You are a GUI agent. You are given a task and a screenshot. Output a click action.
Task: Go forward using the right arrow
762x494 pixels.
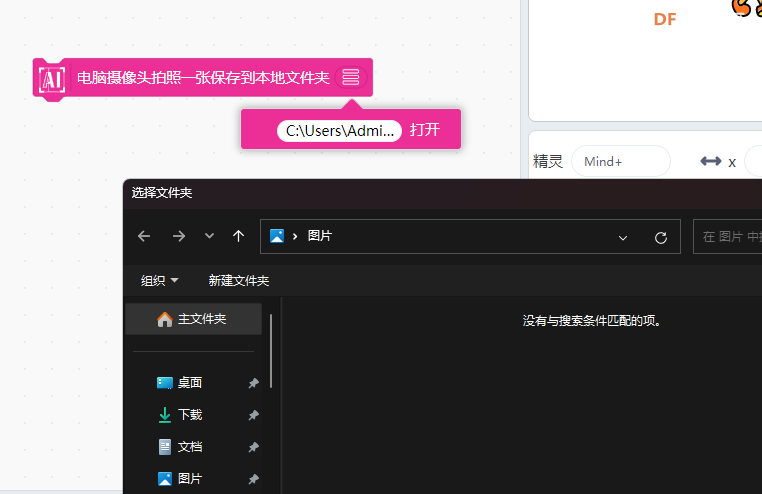179,237
